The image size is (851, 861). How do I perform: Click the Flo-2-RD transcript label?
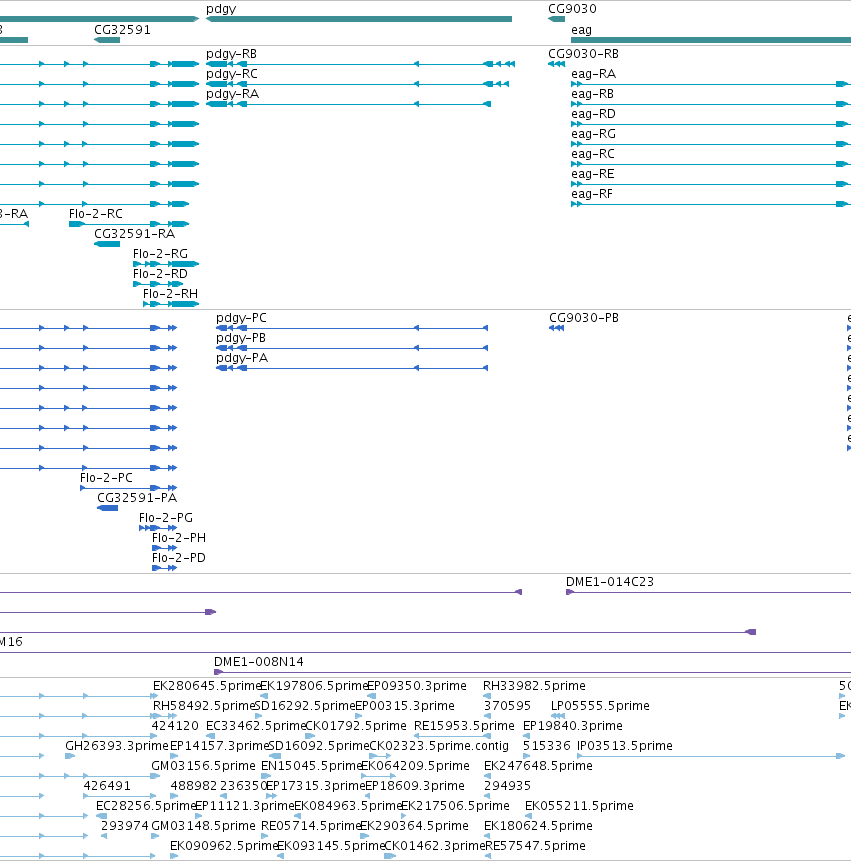point(160,273)
